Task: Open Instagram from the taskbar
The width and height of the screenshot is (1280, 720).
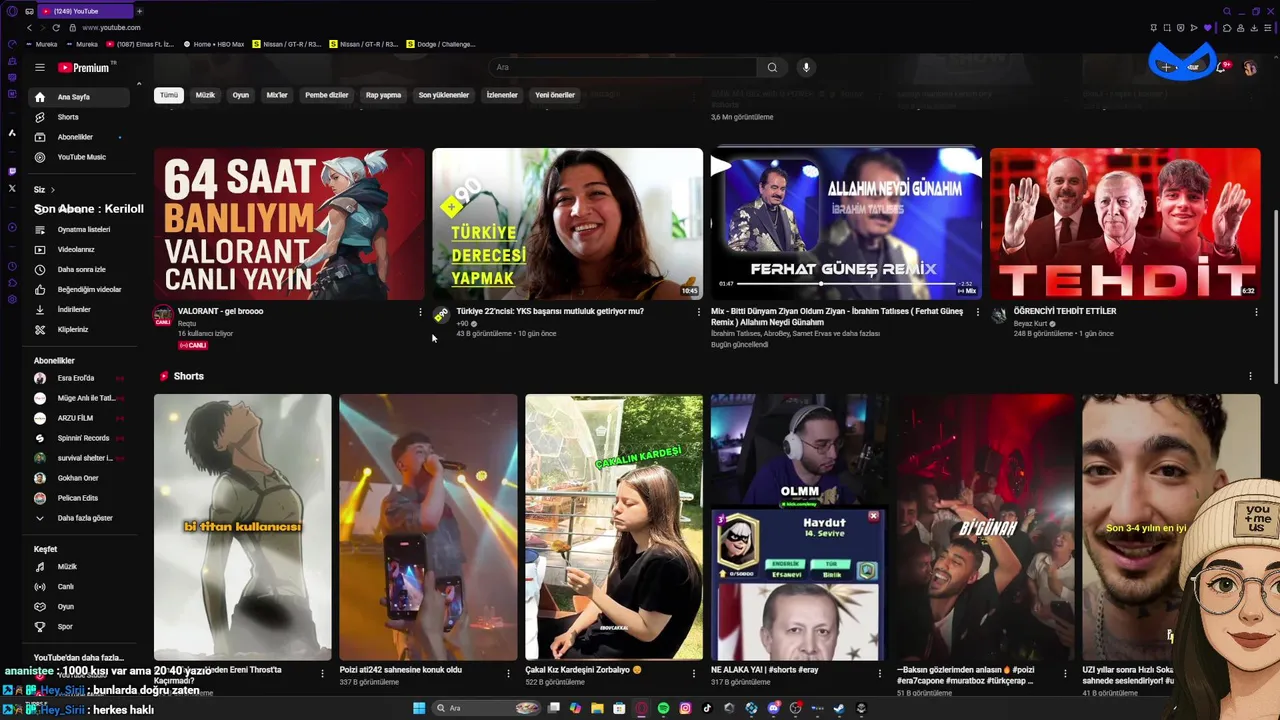Action: [685, 708]
